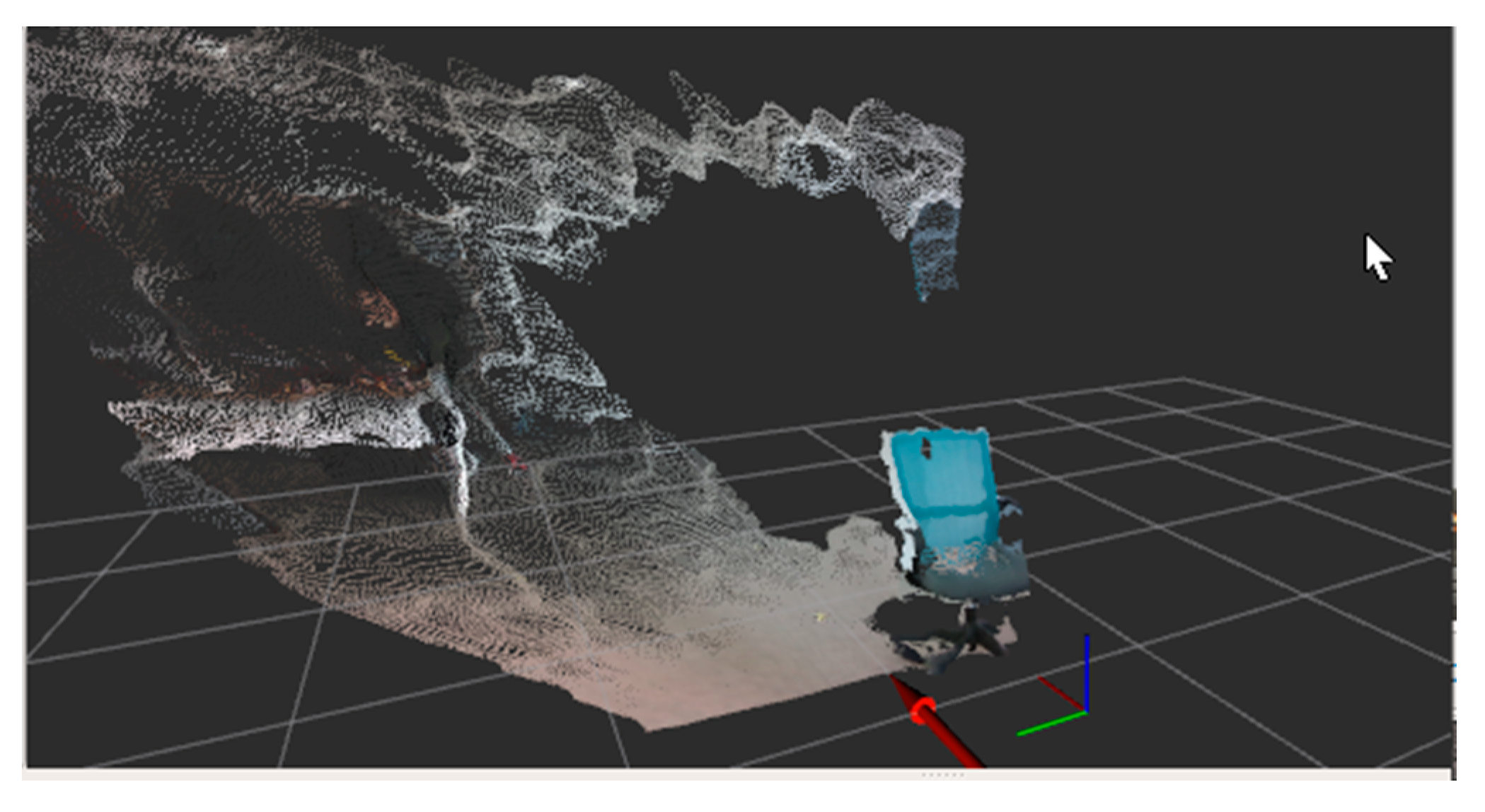Click the blue hanging patch of the point cloud
1485x812 pixels.
pos(934,248)
